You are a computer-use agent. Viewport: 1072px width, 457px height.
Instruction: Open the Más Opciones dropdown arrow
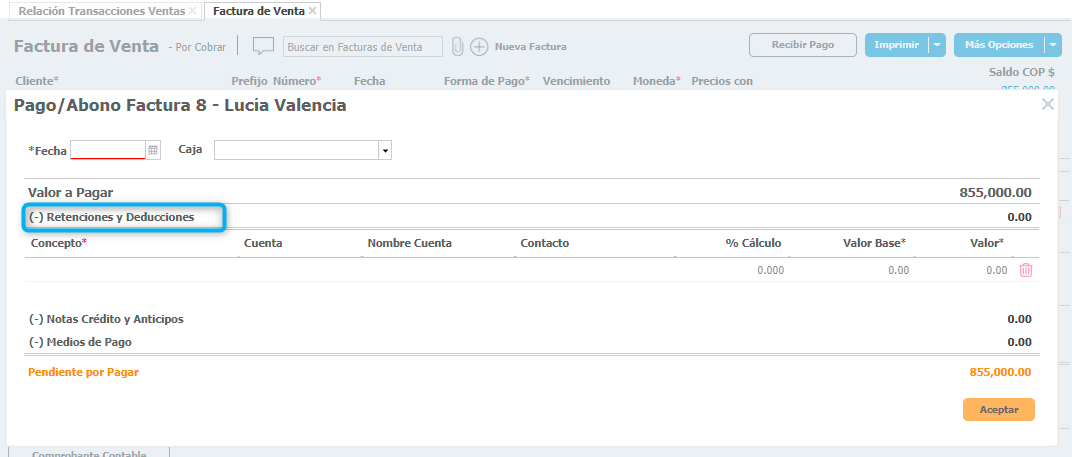[1053, 45]
